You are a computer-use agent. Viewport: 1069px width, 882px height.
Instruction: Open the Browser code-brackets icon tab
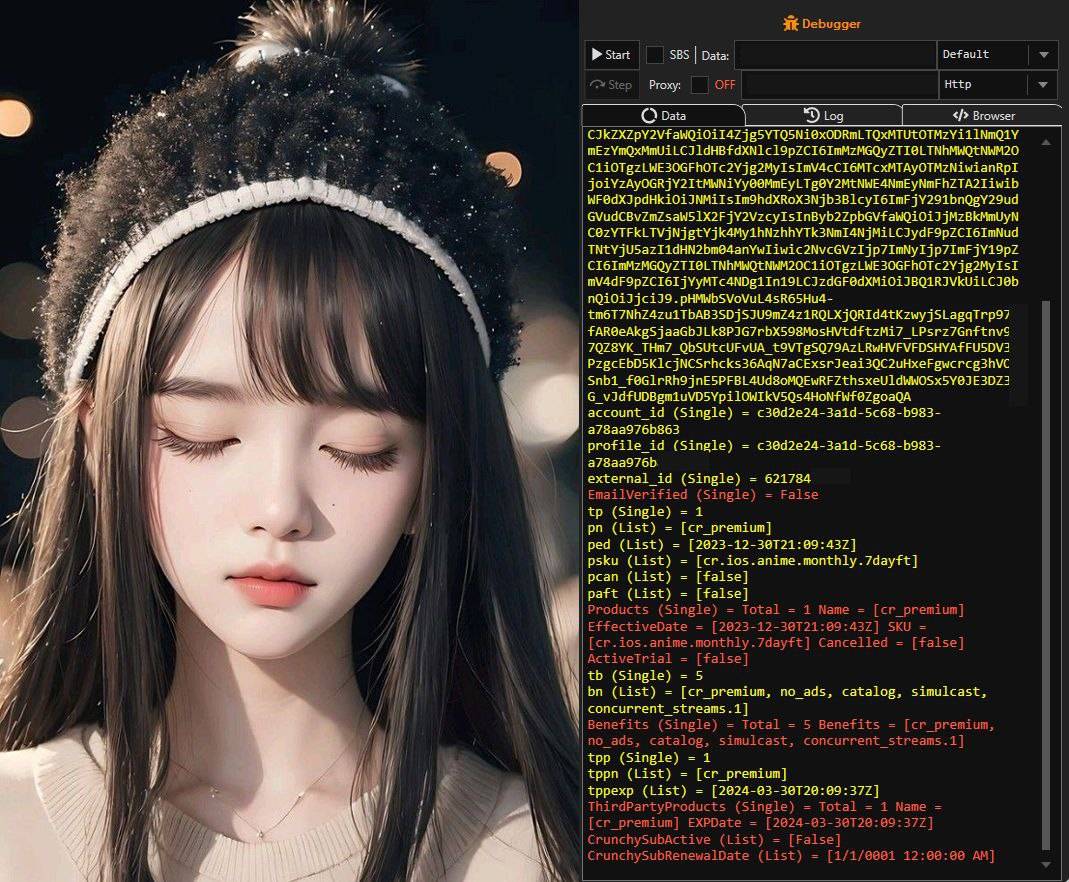point(960,116)
